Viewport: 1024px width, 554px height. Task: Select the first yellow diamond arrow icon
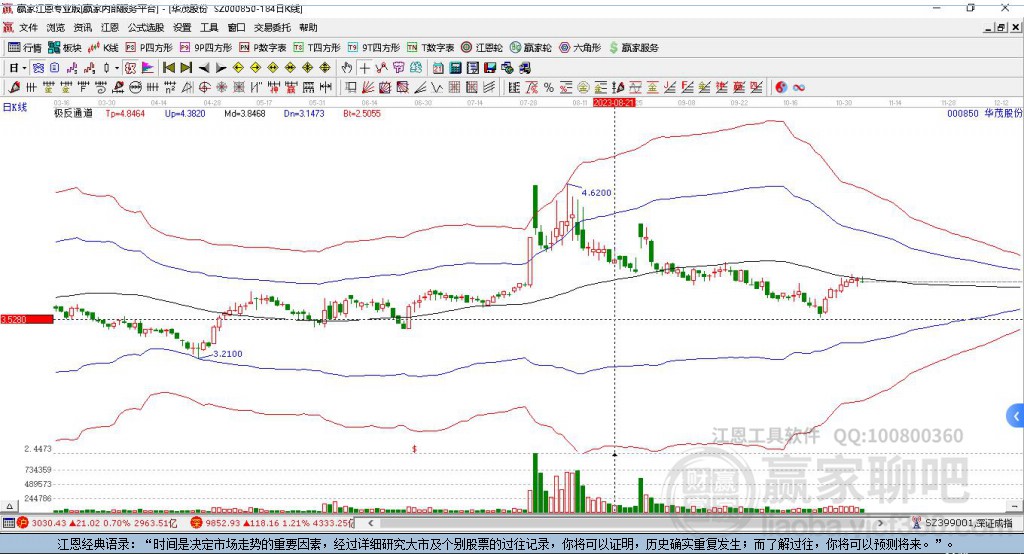click(x=238, y=68)
